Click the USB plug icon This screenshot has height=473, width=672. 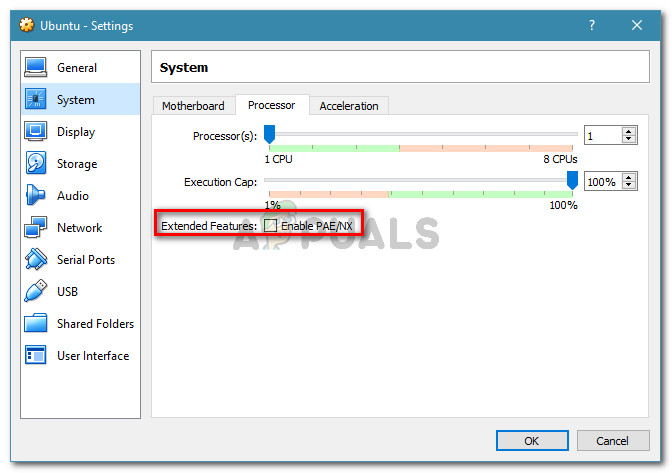click(36, 291)
